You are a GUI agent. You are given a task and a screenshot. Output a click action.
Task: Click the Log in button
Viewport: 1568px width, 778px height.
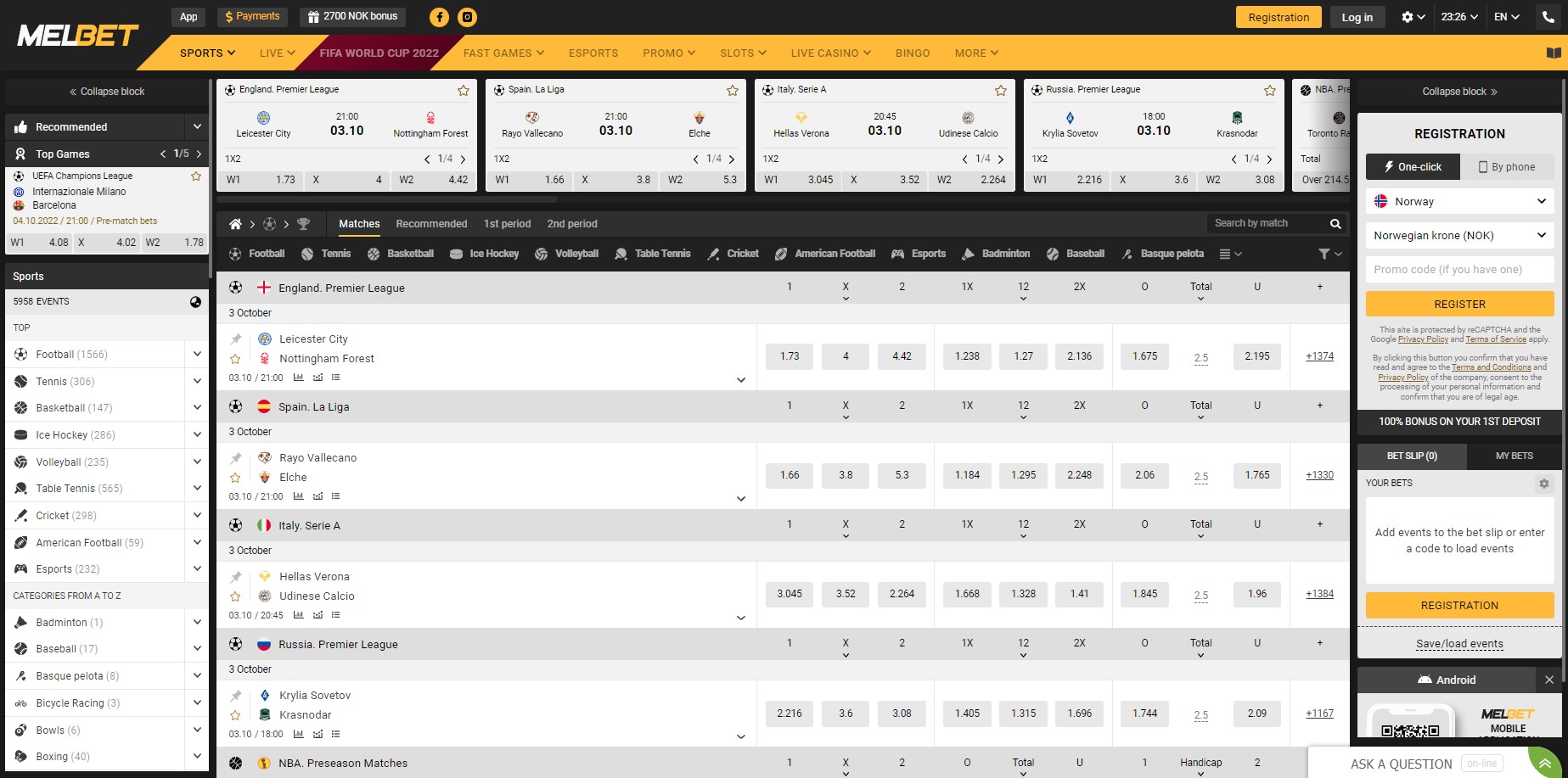(1357, 17)
